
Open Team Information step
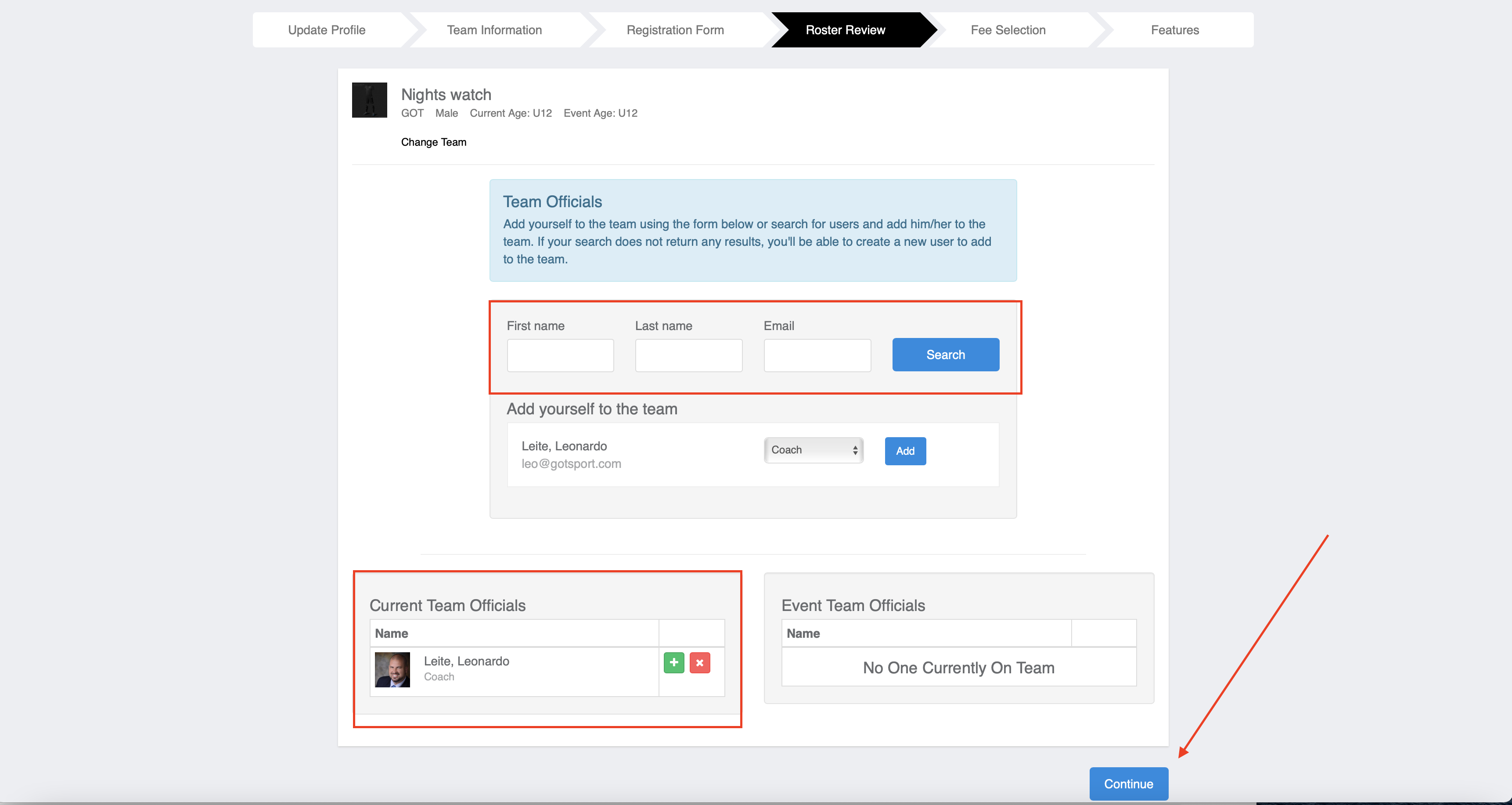(494, 30)
